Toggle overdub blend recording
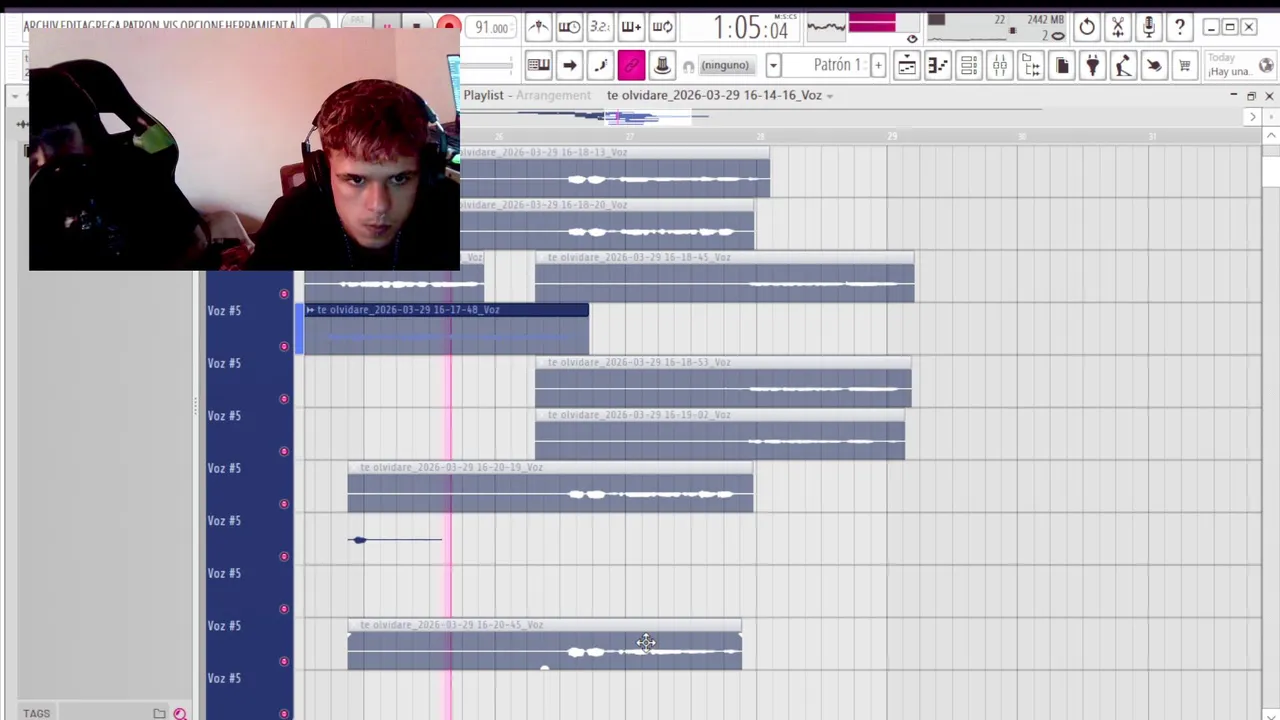Image resolution: width=1280 pixels, height=720 pixels. point(631,27)
